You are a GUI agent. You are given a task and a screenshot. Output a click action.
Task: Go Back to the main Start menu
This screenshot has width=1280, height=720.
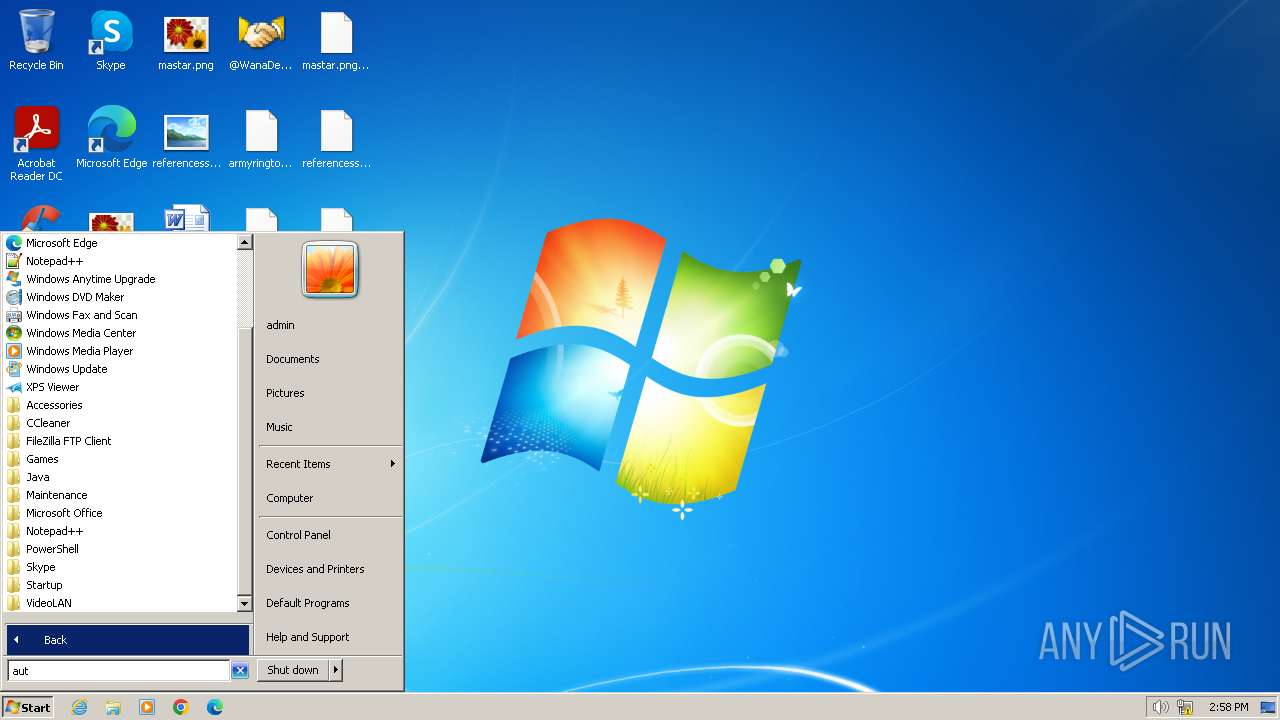(x=127, y=640)
